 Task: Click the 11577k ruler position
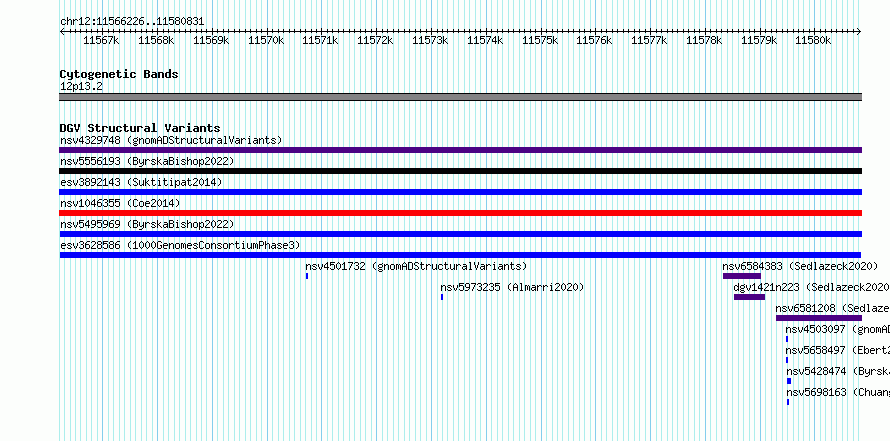click(x=650, y=40)
